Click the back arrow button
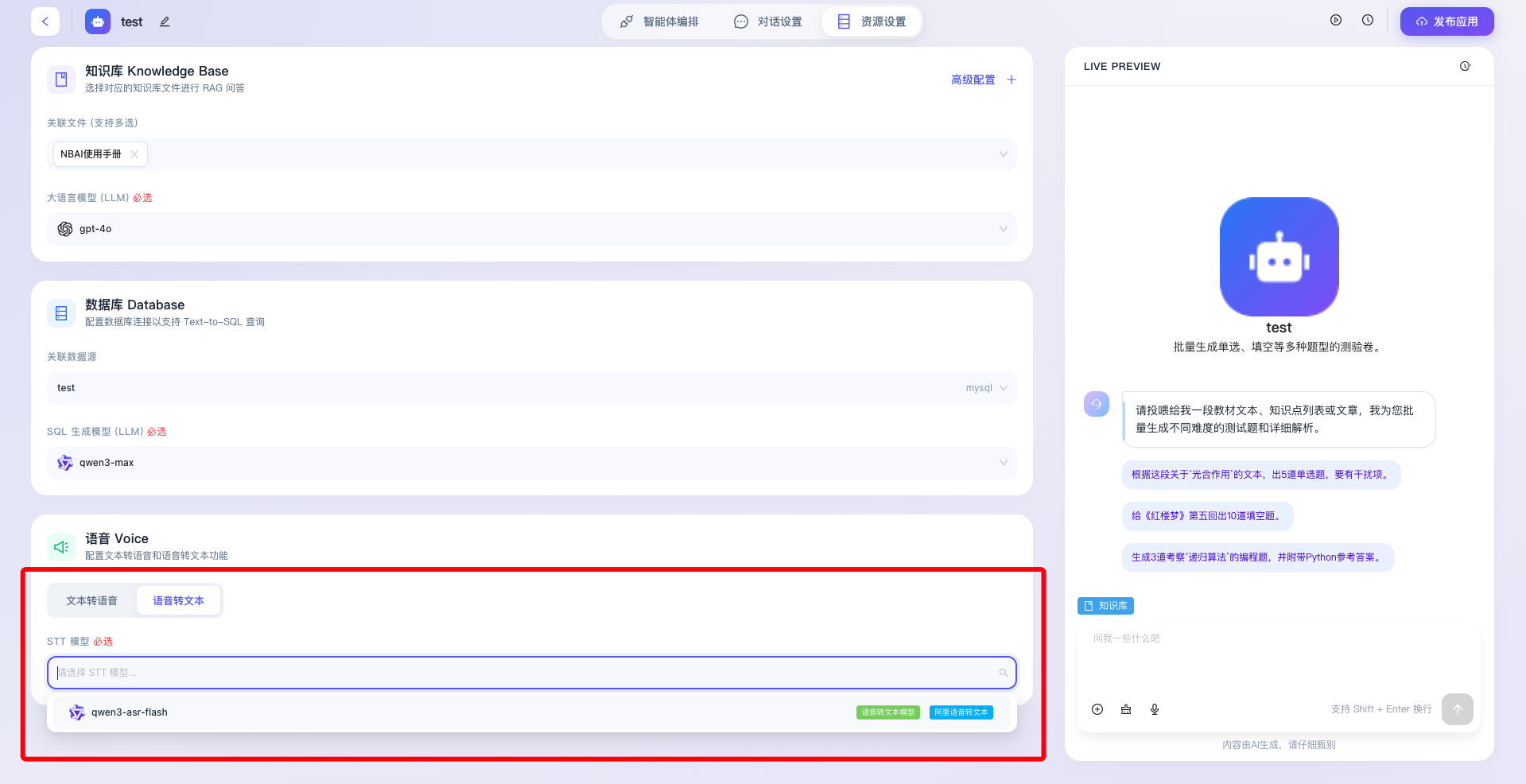This screenshot has height=784, width=1526. pyautogui.click(x=45, y=21)
